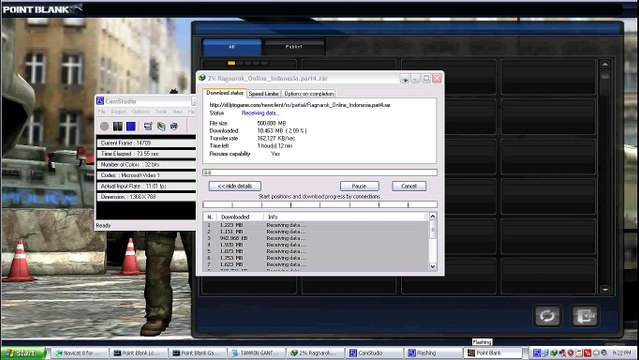This screenshot has height=360, width=639.
Task: Click the CamStudio title bar icon
Action: click(x=100, y=101)
